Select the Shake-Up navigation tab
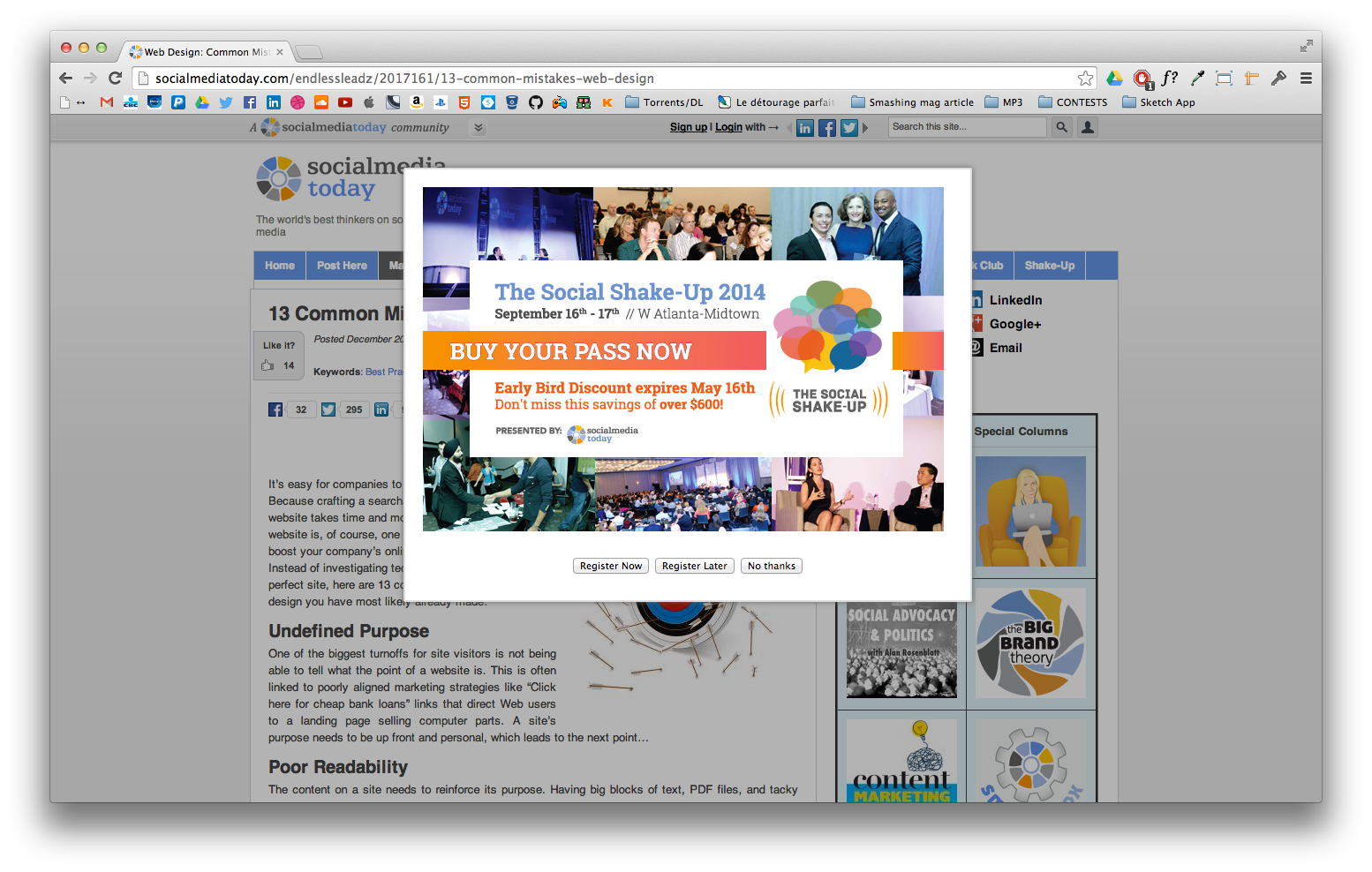This screenshot has width=1372, height=872. tap(1050, 266)
